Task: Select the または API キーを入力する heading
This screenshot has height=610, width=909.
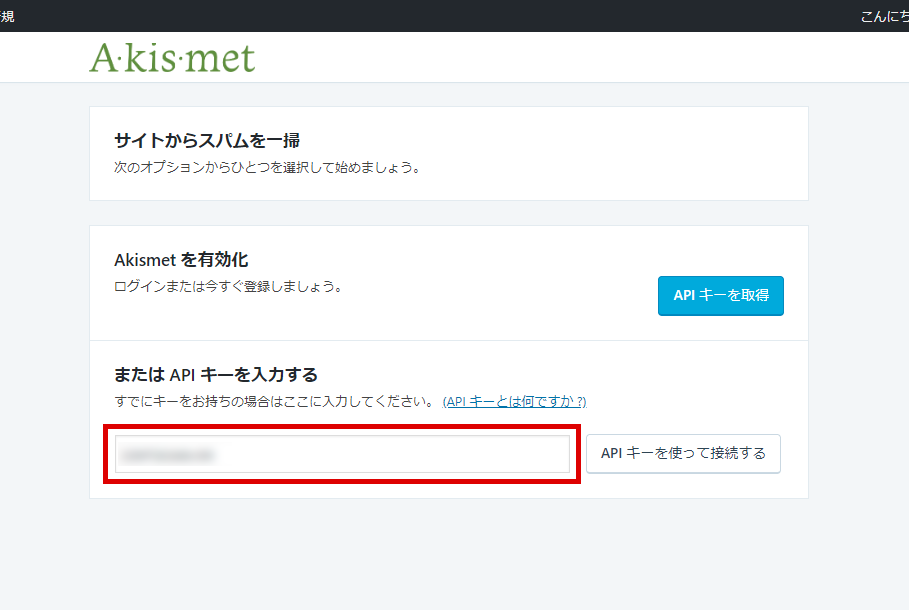Action: [216, 374]
